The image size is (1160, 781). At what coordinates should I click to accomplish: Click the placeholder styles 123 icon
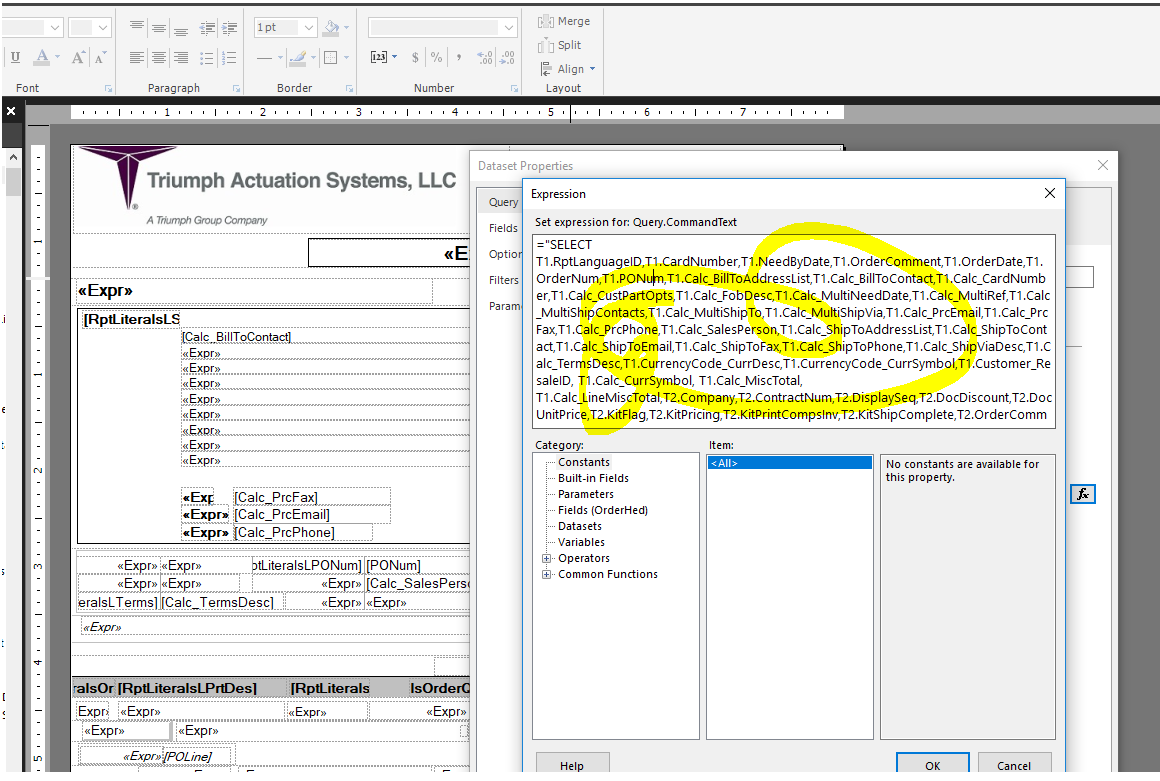click(379, 57)
